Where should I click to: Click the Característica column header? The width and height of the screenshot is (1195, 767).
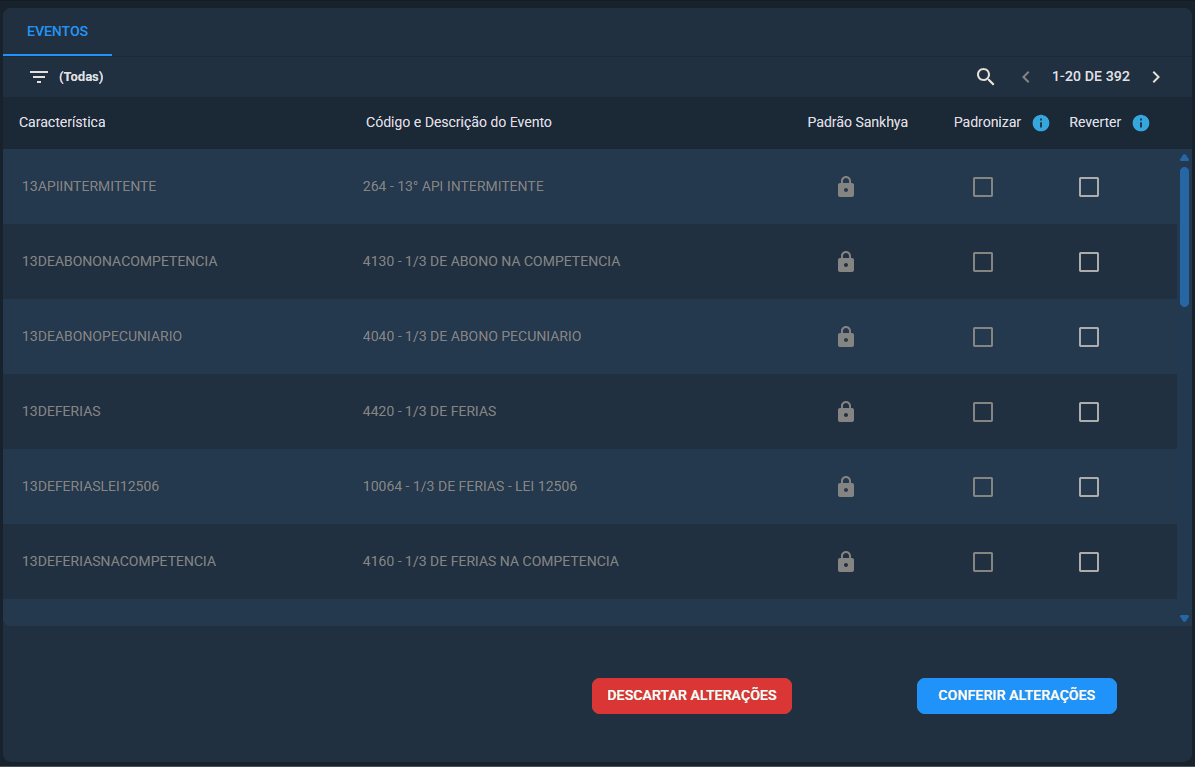coord(62,122)
